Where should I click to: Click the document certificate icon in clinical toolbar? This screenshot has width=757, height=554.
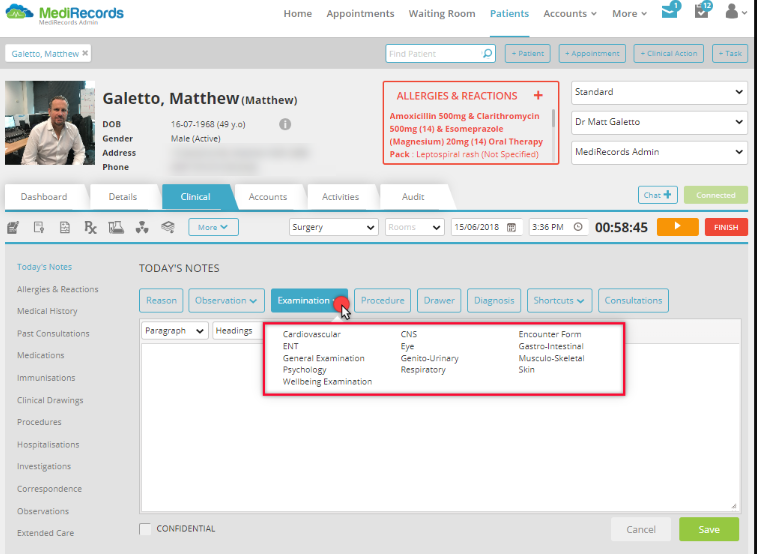click(x=39, y=227)
